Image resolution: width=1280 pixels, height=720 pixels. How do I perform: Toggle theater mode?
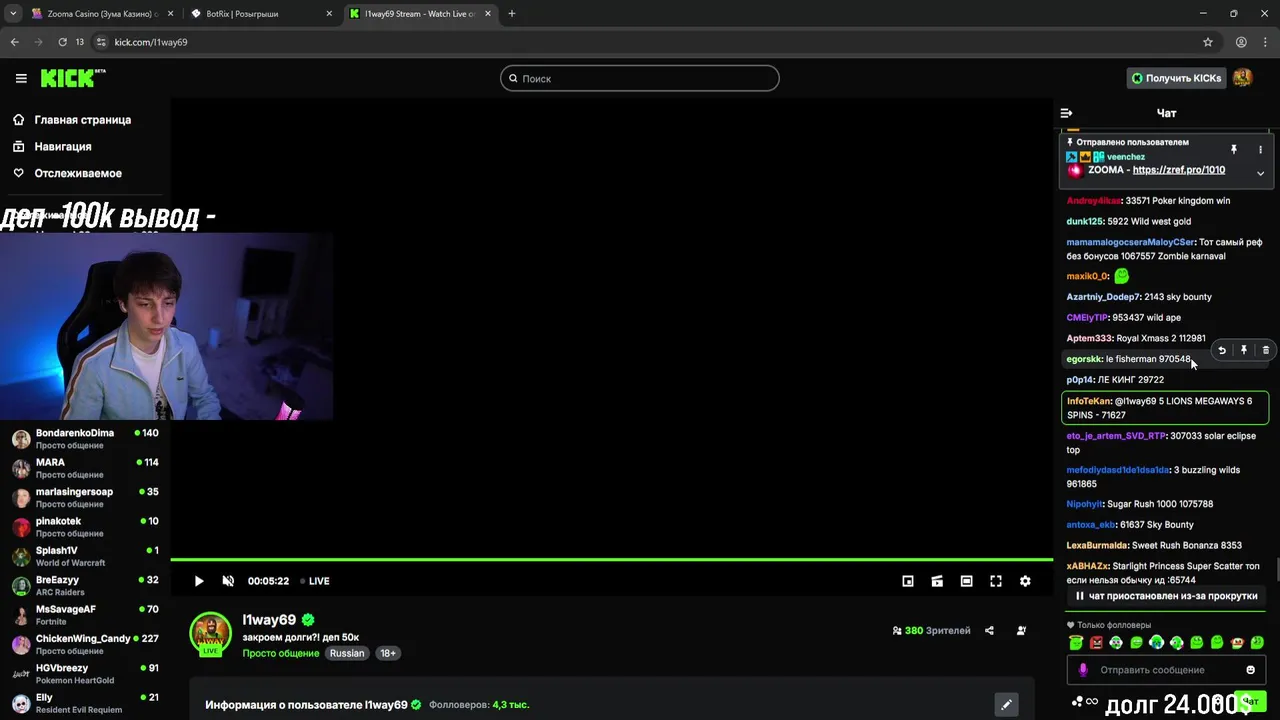[x=966, y=581]
